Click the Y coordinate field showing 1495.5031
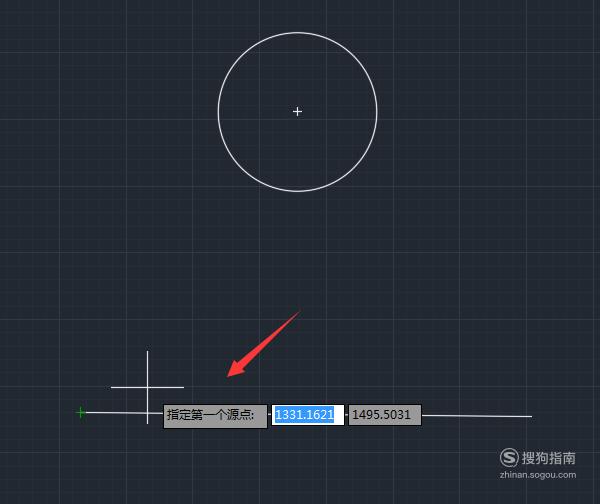This screenshot has height=504, width=600. (x=385, y=415)
